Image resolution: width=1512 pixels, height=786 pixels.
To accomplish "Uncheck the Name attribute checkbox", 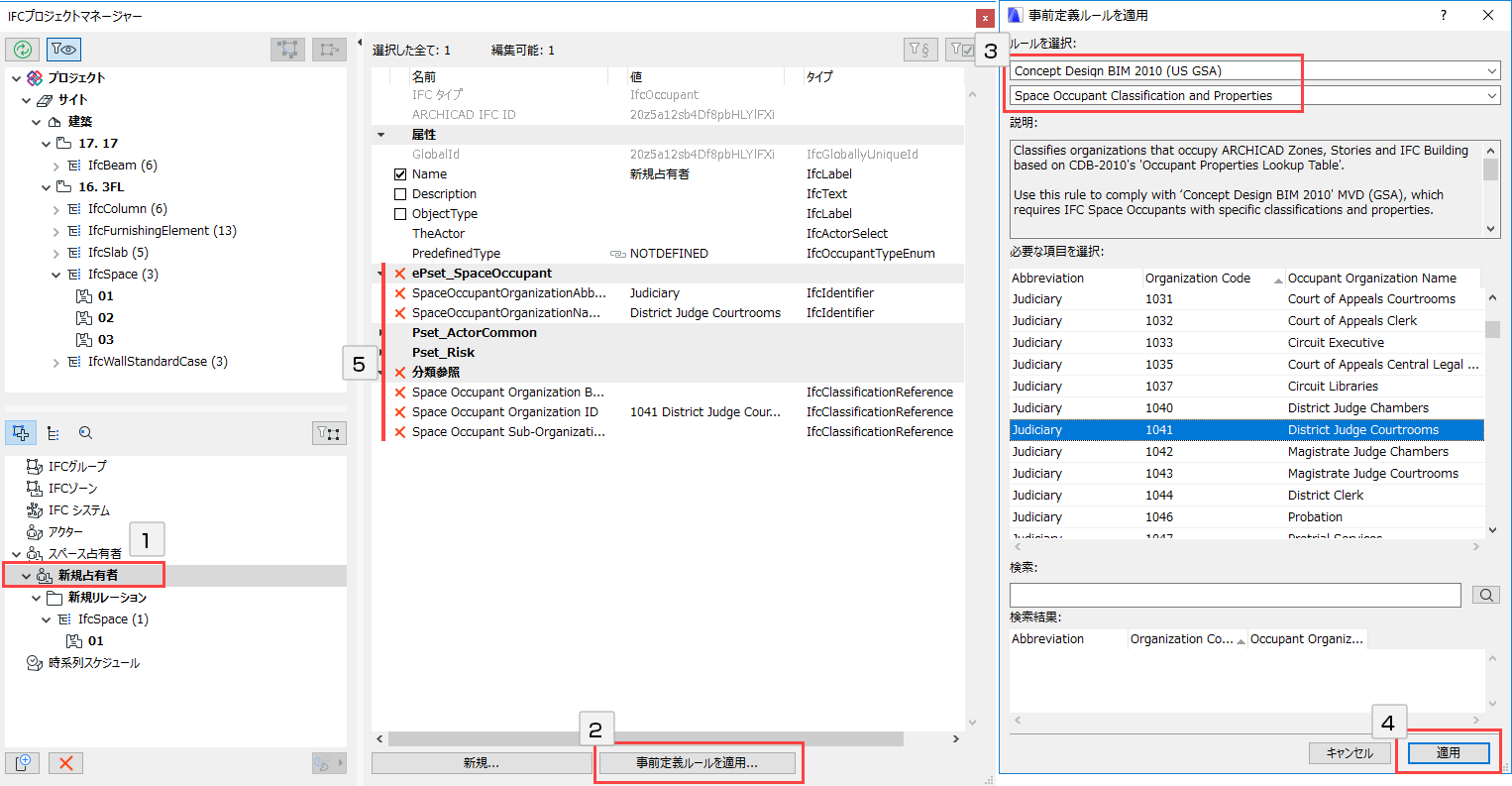I will [400, 174].
